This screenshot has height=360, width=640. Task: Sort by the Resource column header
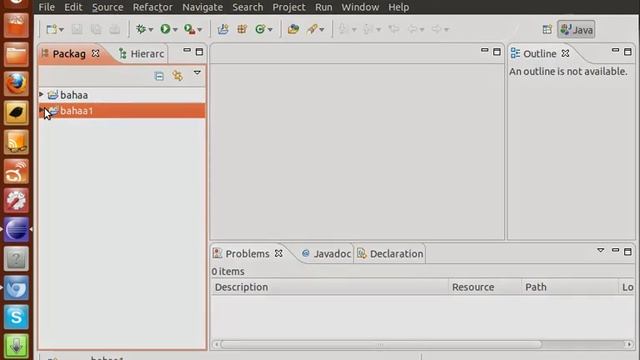(485, 287)
